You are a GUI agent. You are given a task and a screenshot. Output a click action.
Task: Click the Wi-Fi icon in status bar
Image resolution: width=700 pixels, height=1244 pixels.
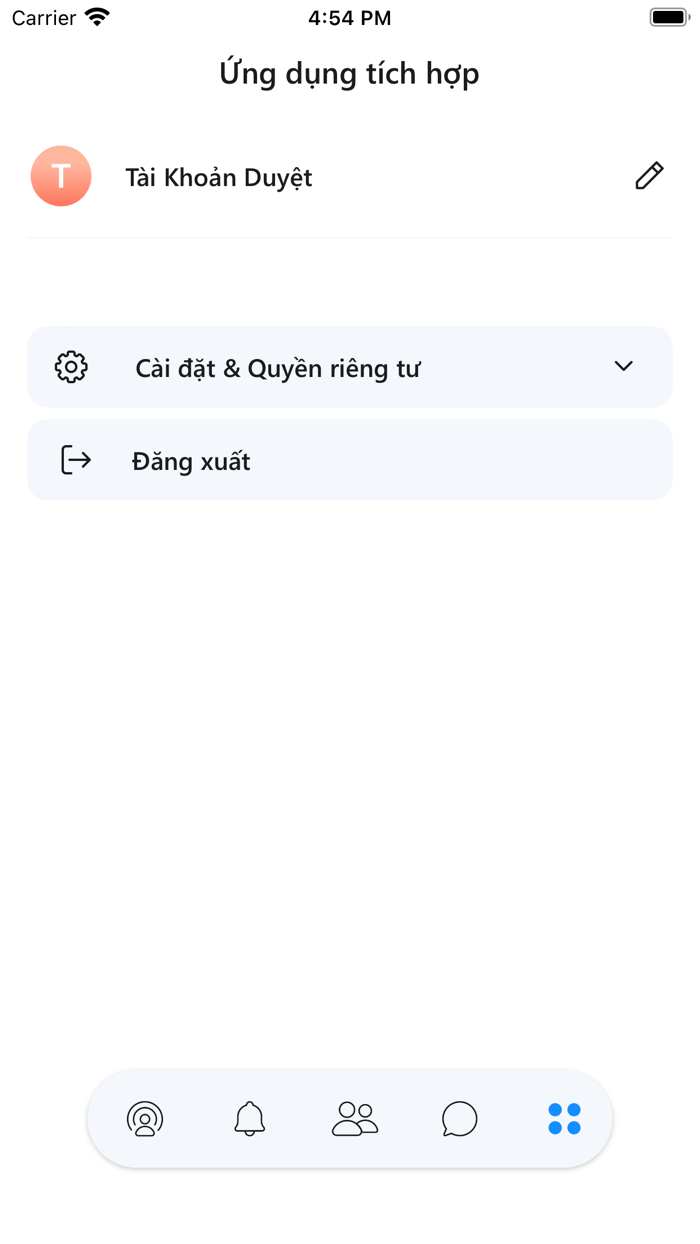point(95,15)
